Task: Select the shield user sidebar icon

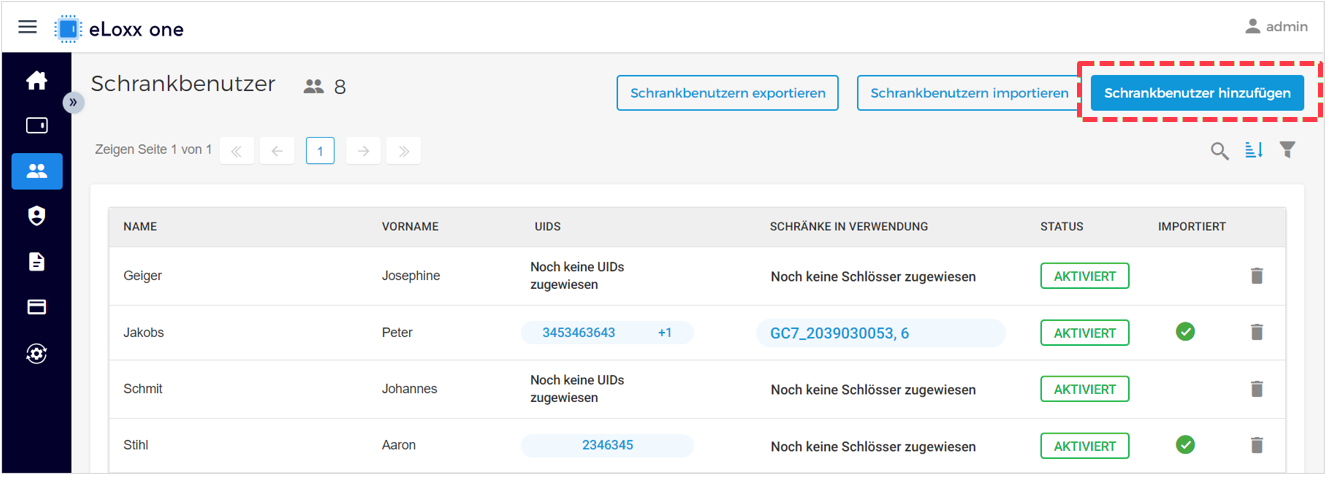Action: [x=37, y=216]
